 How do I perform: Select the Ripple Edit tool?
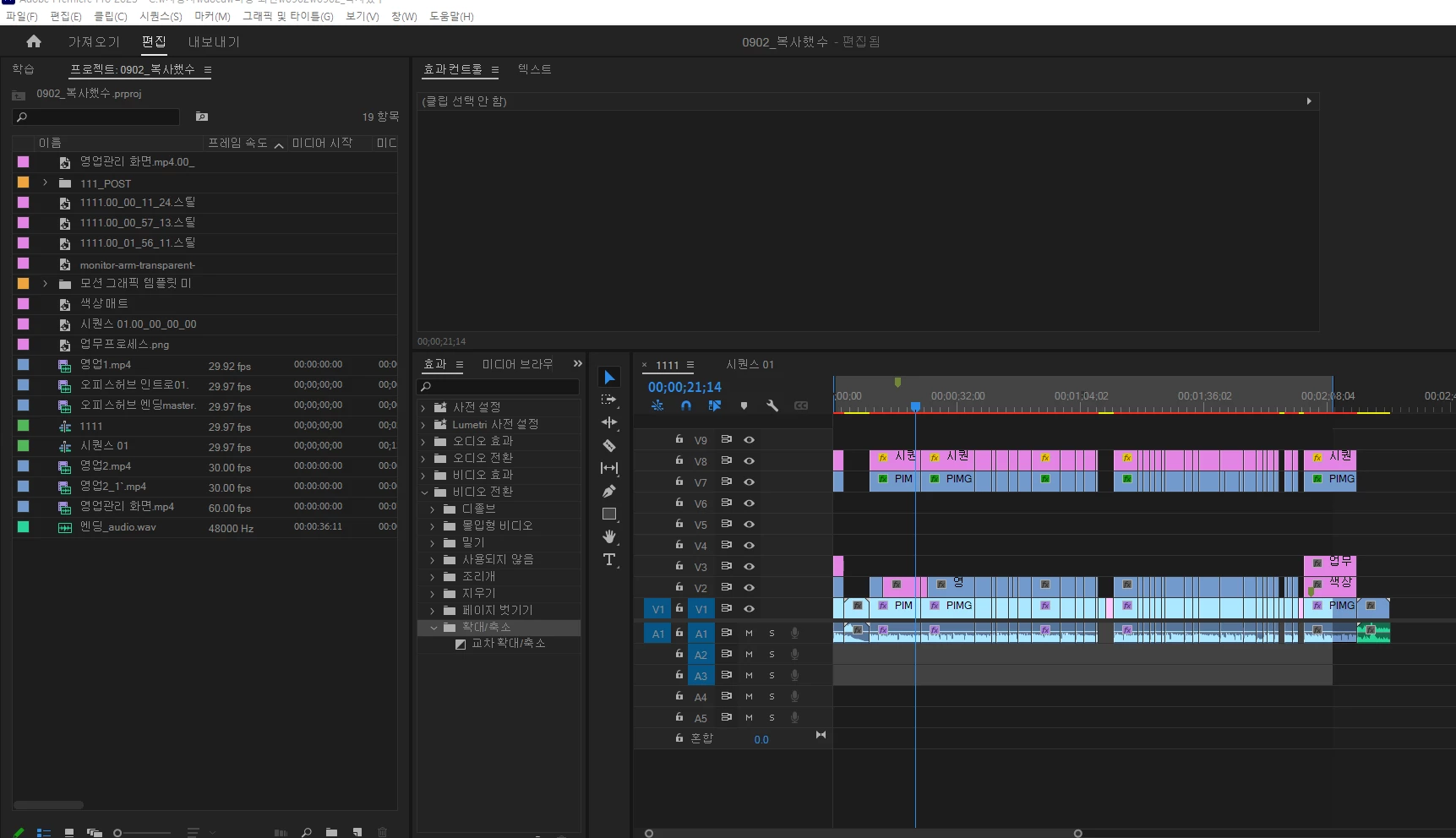[x=609, y=422]
